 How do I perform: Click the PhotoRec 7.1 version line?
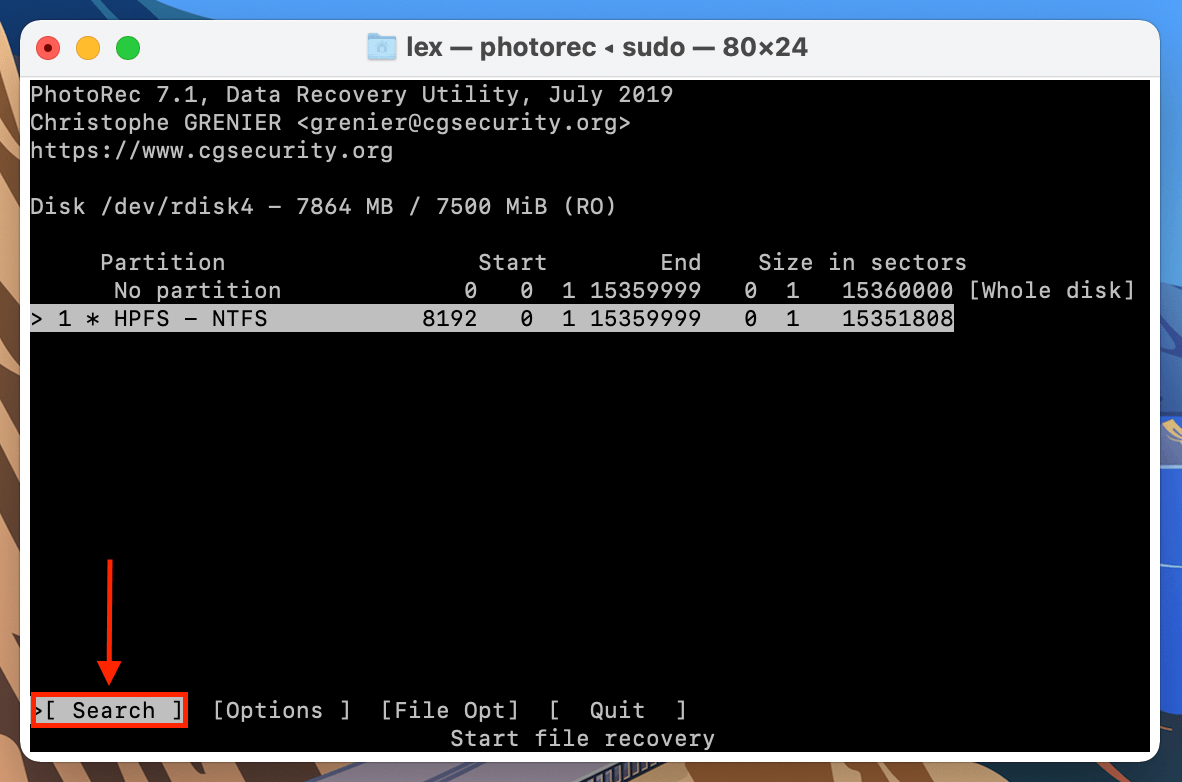click(351, 94)
